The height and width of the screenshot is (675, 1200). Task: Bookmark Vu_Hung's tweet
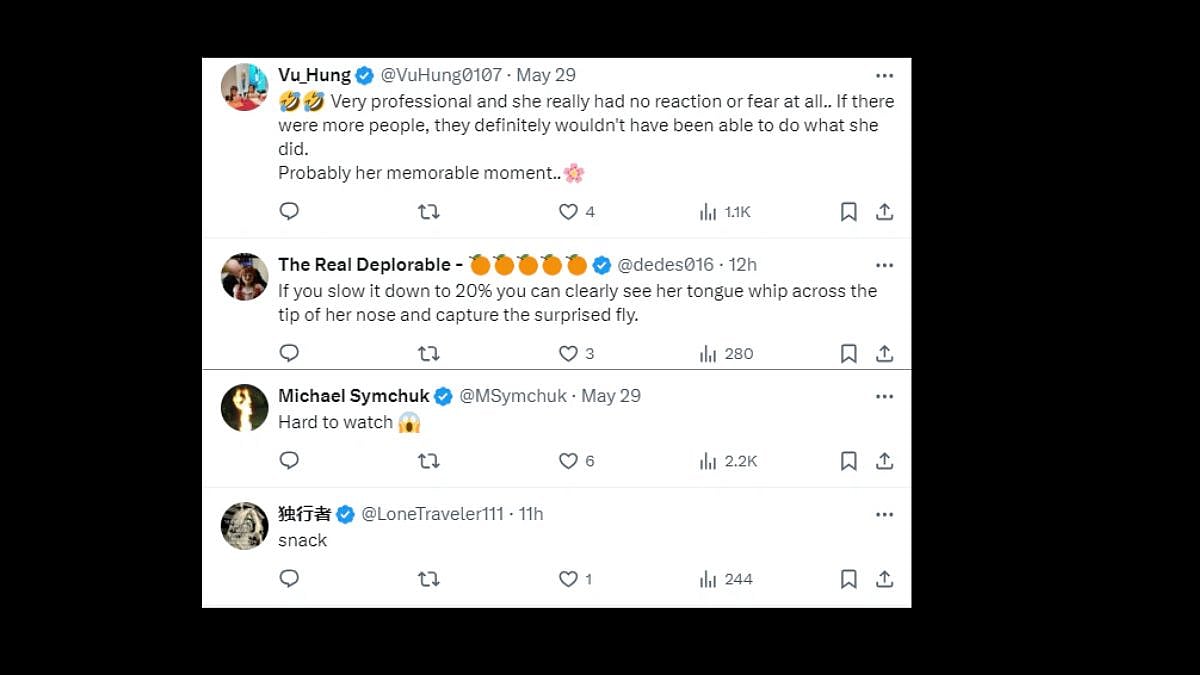coord(848,211)
